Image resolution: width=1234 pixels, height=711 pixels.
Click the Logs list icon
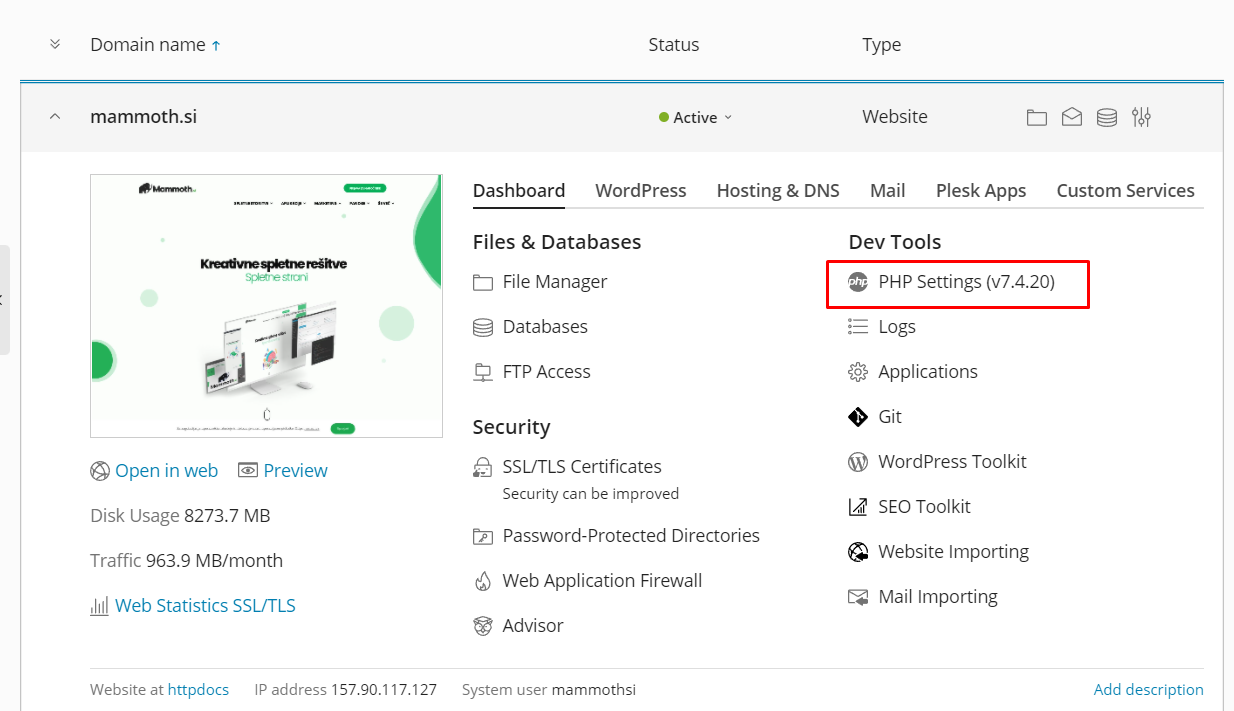coord(858,327)
